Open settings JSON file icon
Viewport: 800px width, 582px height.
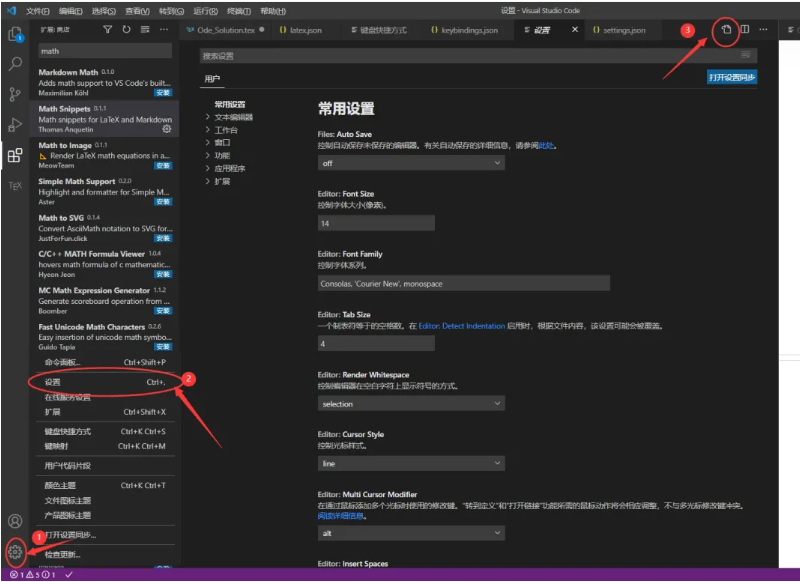pos(726,30)
